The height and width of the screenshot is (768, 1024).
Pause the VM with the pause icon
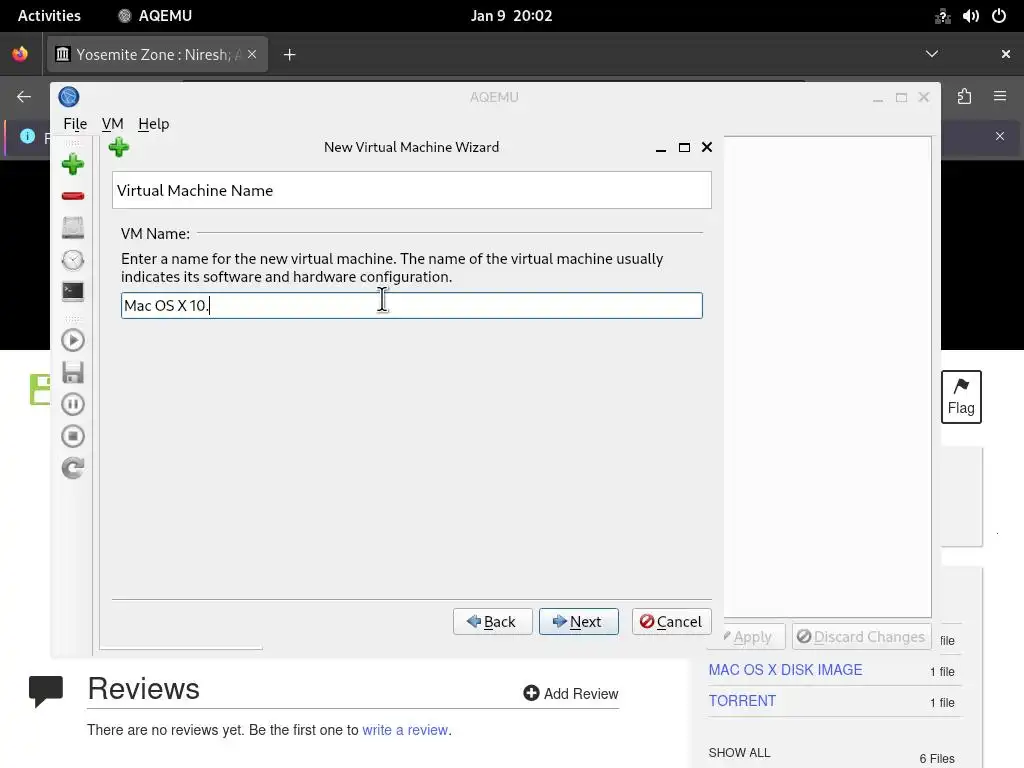72,404
